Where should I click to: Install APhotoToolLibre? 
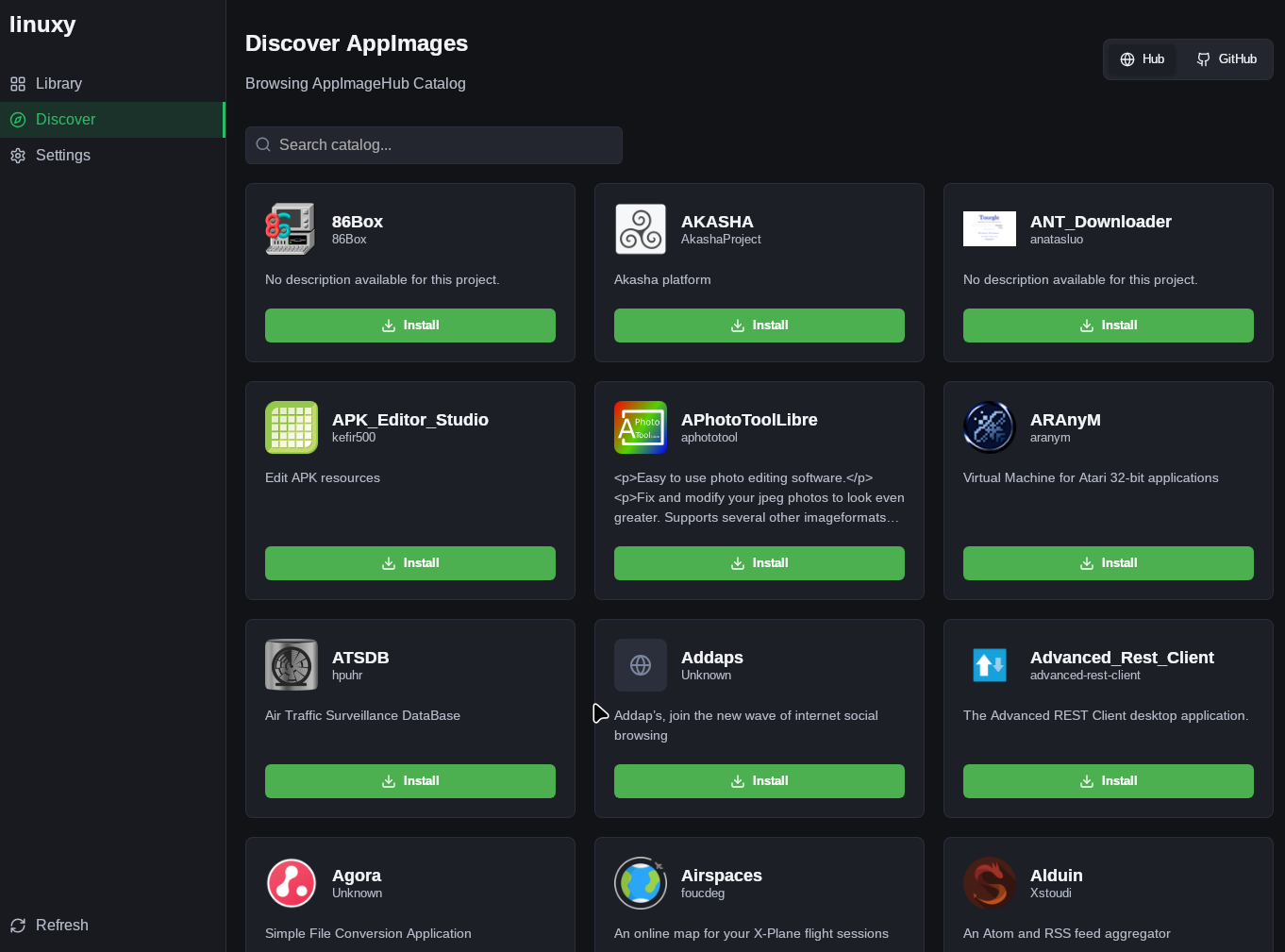coord(759,563)
